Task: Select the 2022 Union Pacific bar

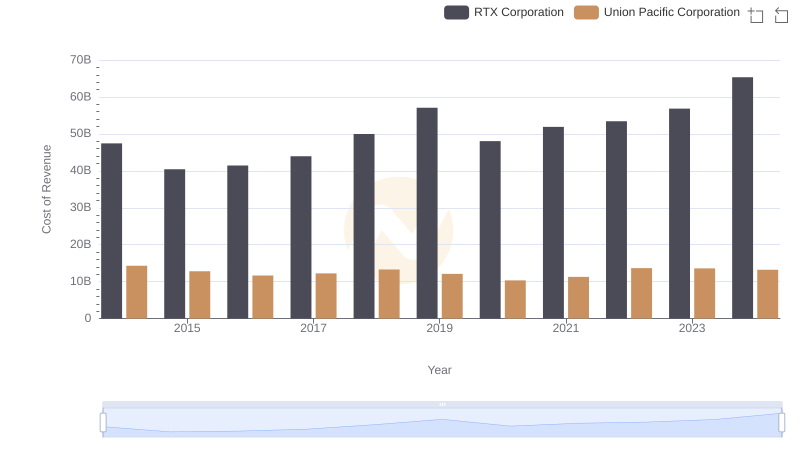Action: coord(641,293)
